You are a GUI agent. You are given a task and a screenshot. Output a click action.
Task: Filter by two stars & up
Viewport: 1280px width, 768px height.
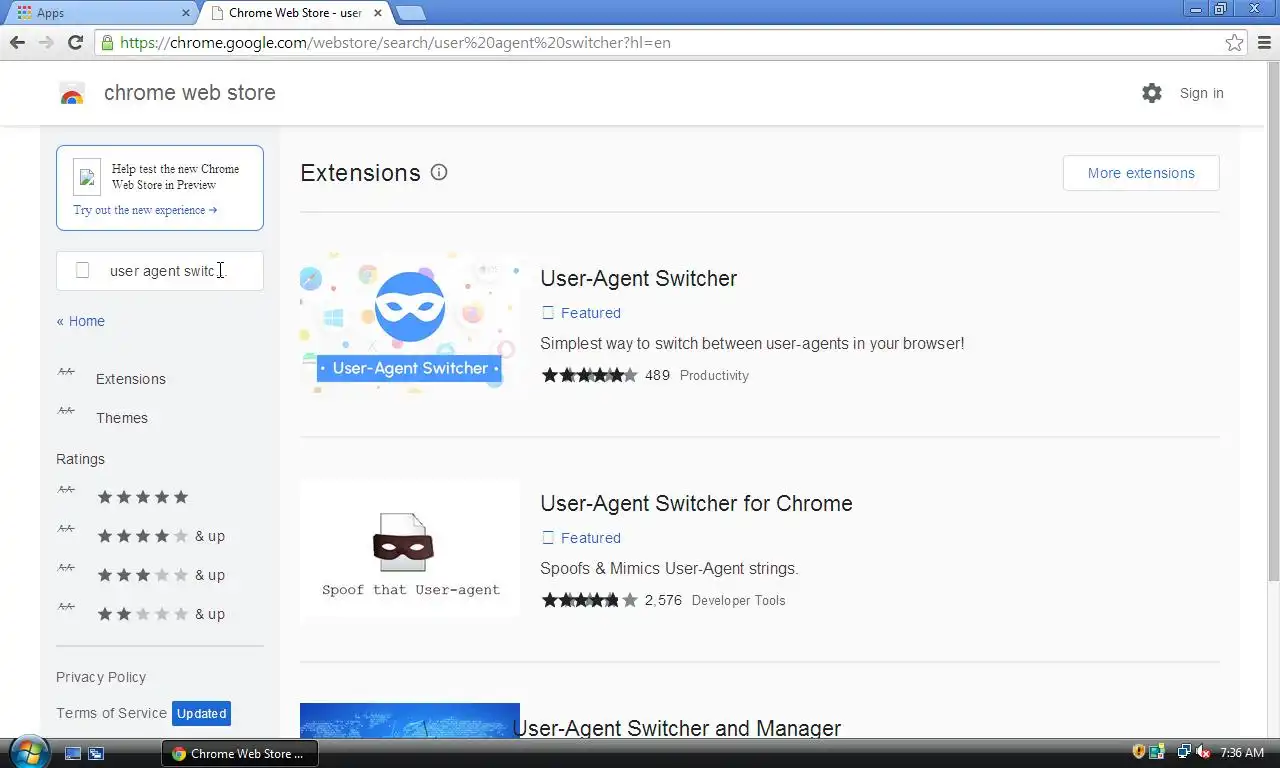click(160, 614)
